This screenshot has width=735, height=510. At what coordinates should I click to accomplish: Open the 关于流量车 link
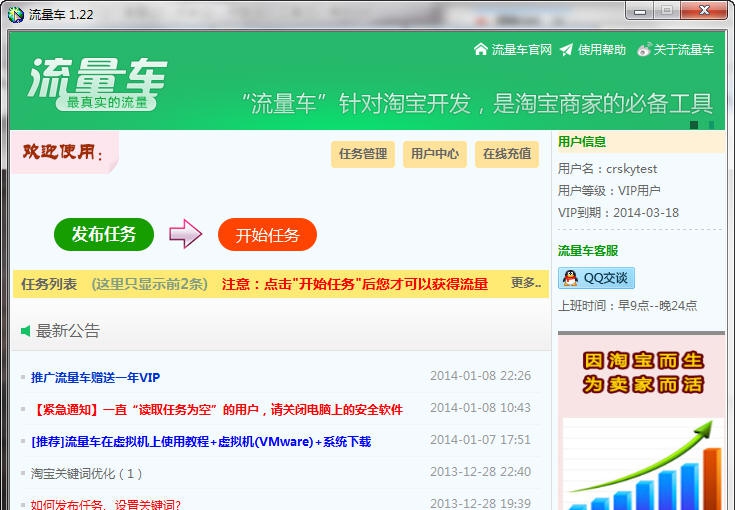(x=683, y=49)
